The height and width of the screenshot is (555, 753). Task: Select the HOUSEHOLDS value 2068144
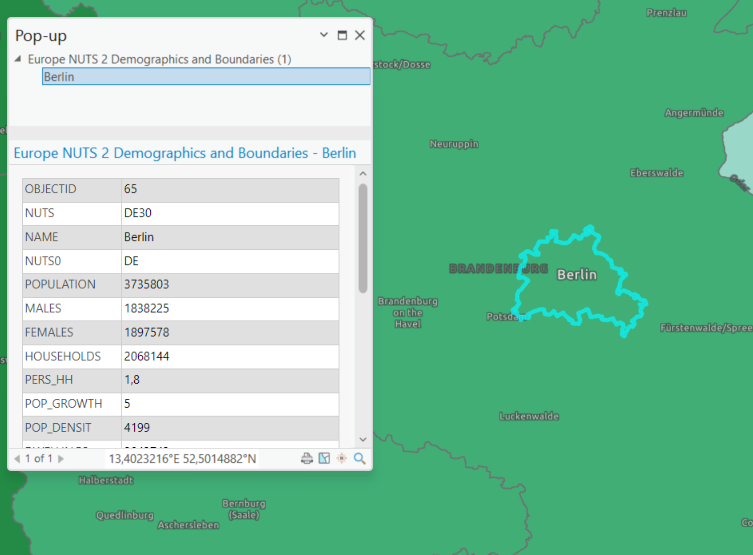click(x=146, y=356)
